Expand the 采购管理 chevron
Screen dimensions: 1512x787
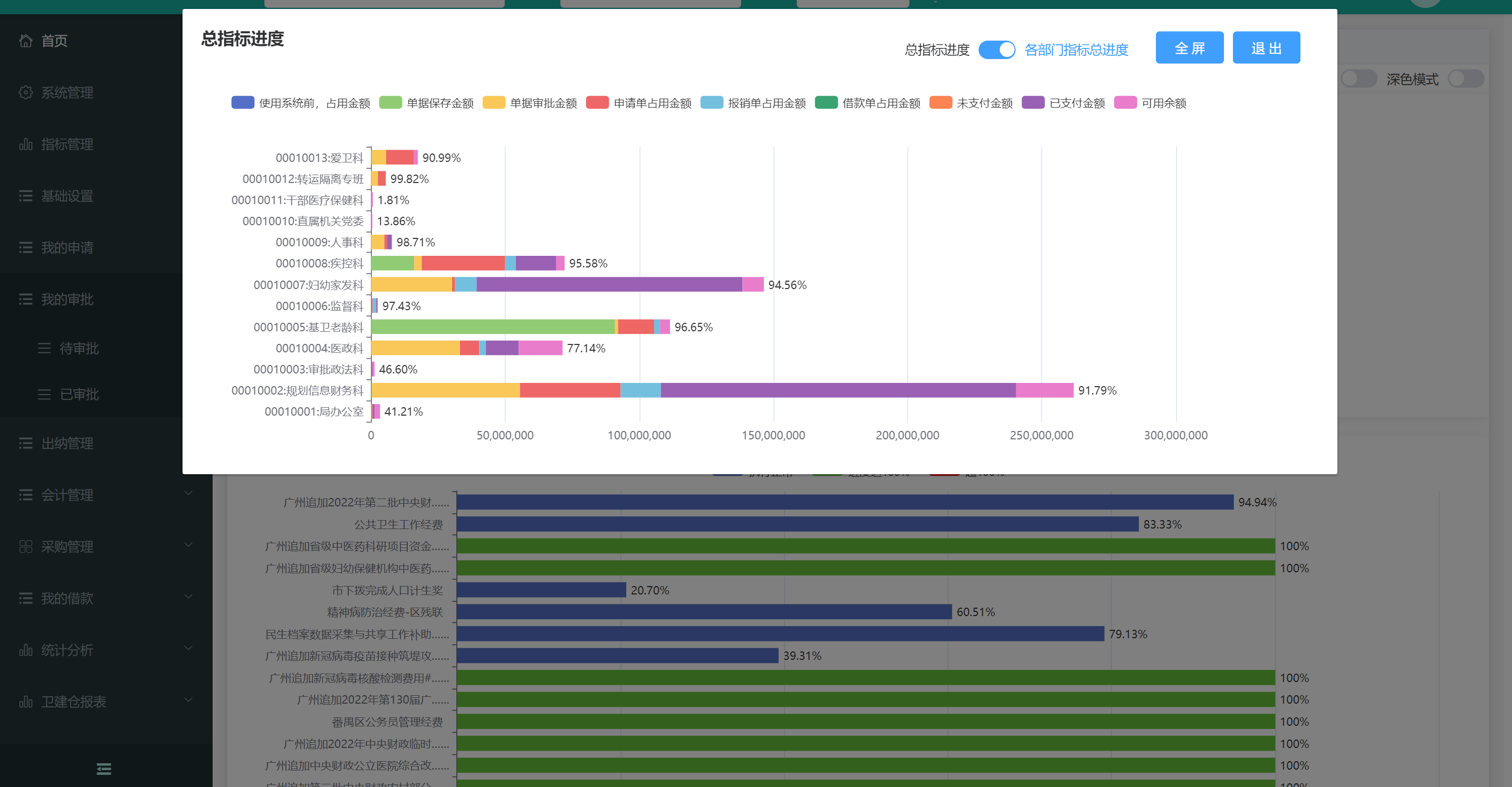click(188, 544)
